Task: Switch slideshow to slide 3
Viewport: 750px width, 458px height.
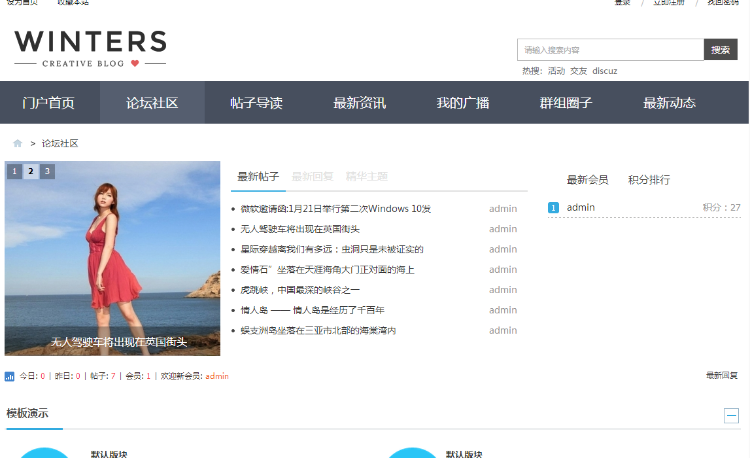Action: [x=47, y=171]
